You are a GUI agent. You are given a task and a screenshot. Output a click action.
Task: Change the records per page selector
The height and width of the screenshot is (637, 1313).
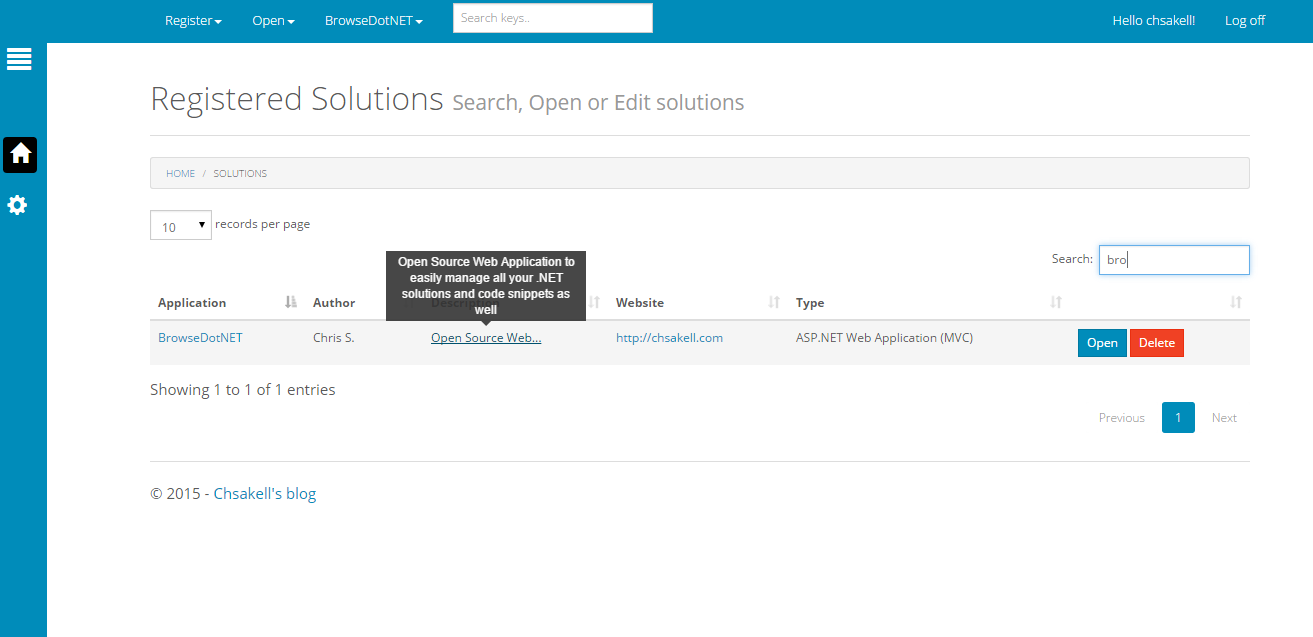point(181,226)
